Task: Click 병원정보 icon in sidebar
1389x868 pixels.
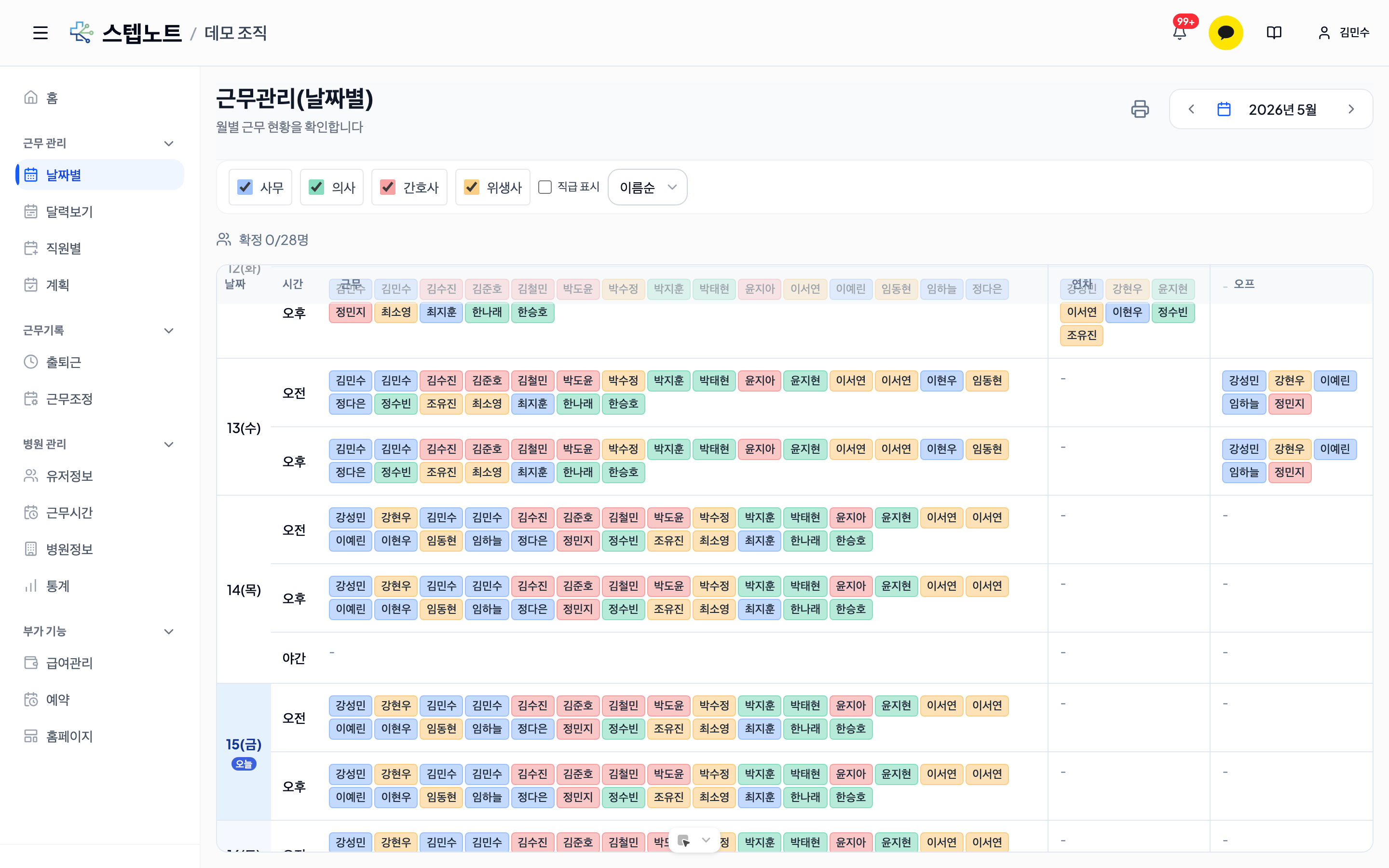Action: 31,549
